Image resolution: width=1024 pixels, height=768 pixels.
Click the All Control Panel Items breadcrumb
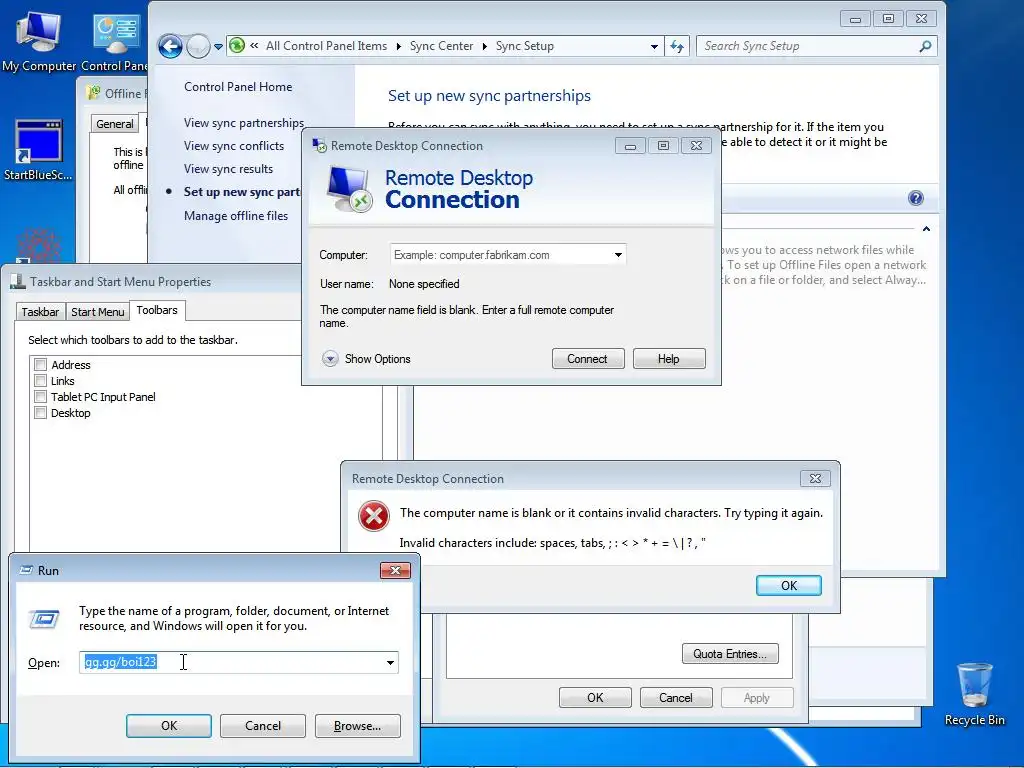327,46
